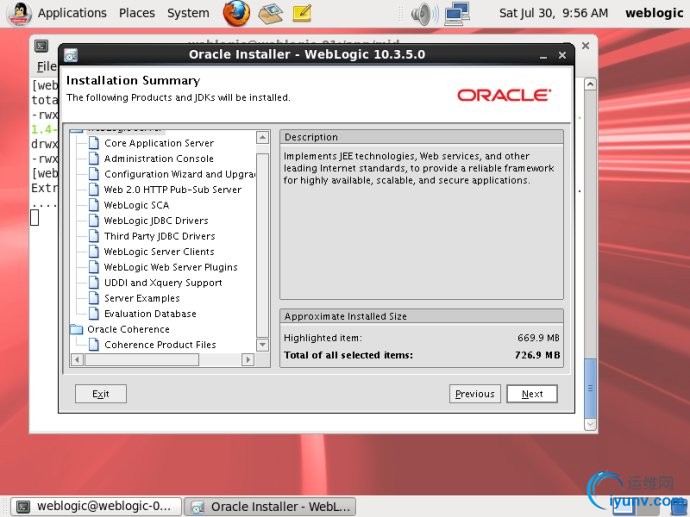
Task: Select UDDI and Xquery Support item
Action: (163, 282)
